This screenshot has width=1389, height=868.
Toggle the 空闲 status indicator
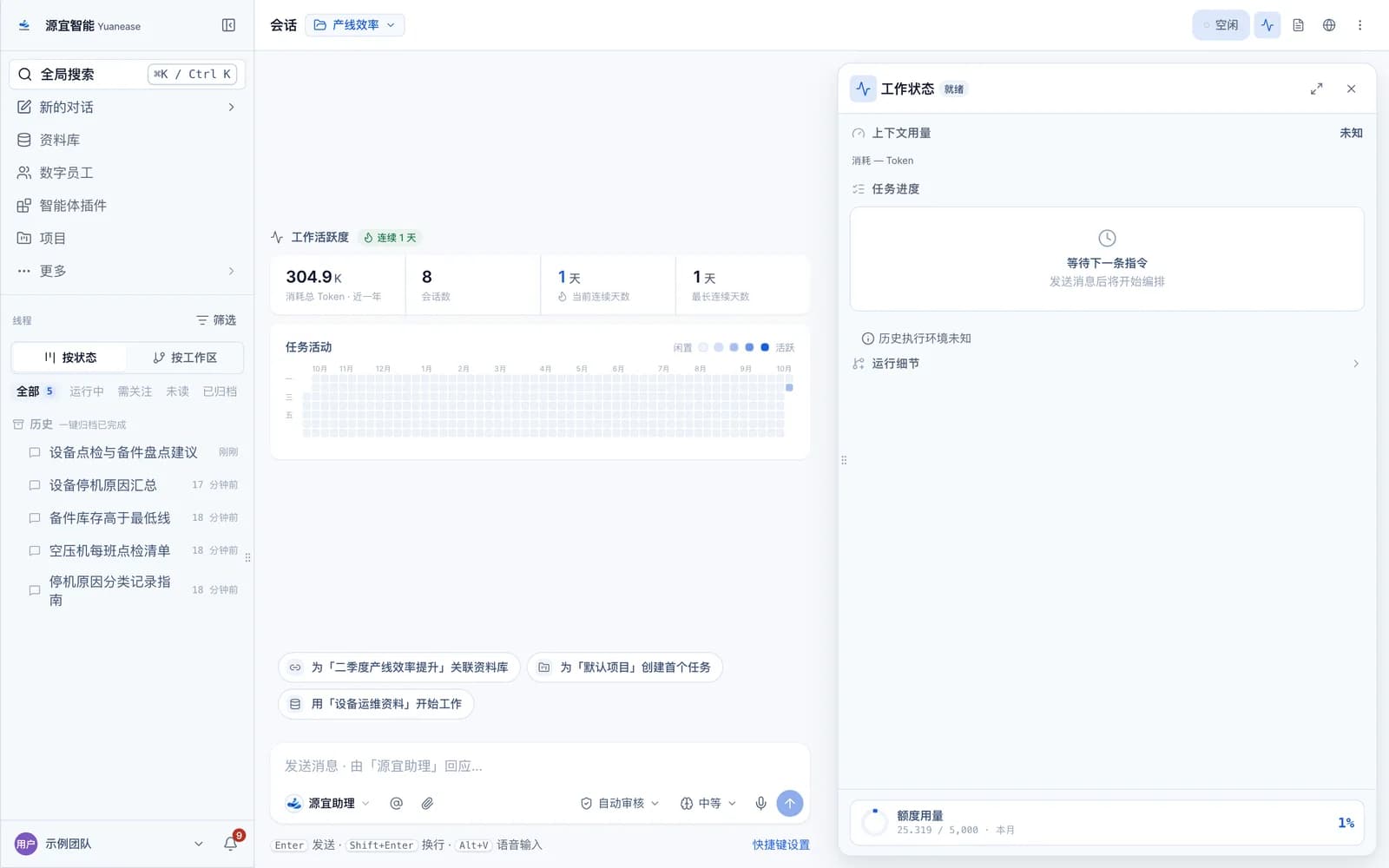tap(1221, 25)
